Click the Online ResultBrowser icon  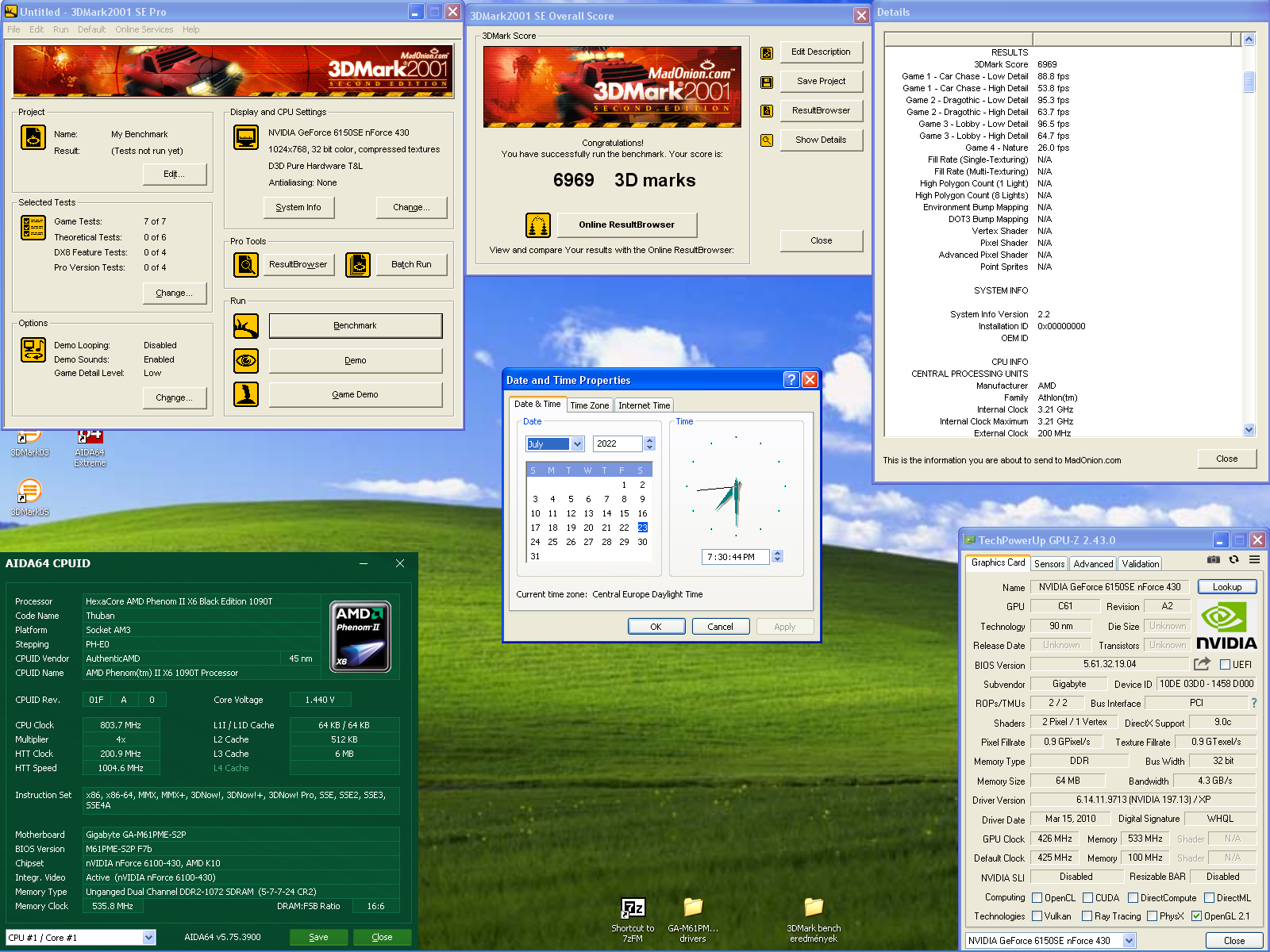538,225
